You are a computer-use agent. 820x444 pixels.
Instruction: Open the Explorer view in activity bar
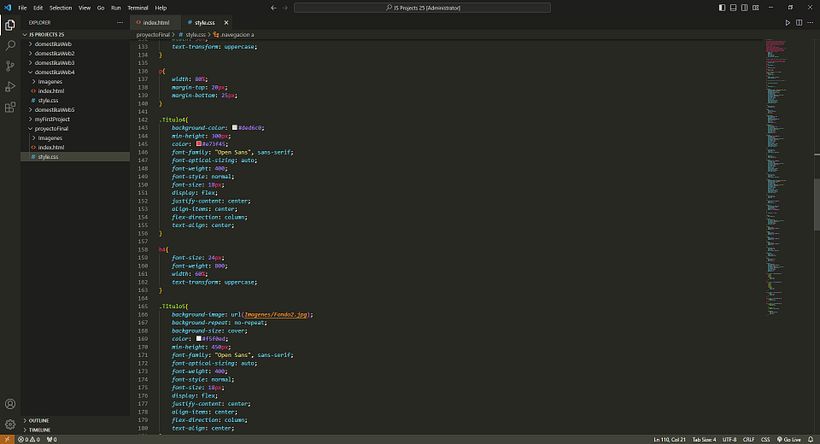[x=10, y=25]
